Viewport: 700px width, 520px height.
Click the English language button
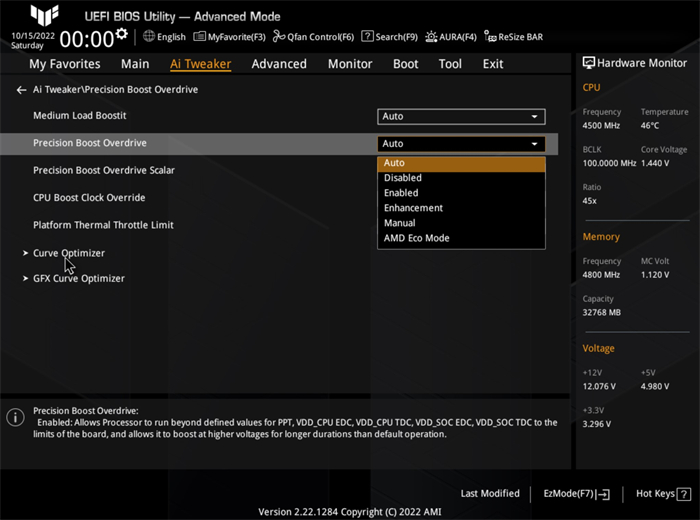[164, 37]
